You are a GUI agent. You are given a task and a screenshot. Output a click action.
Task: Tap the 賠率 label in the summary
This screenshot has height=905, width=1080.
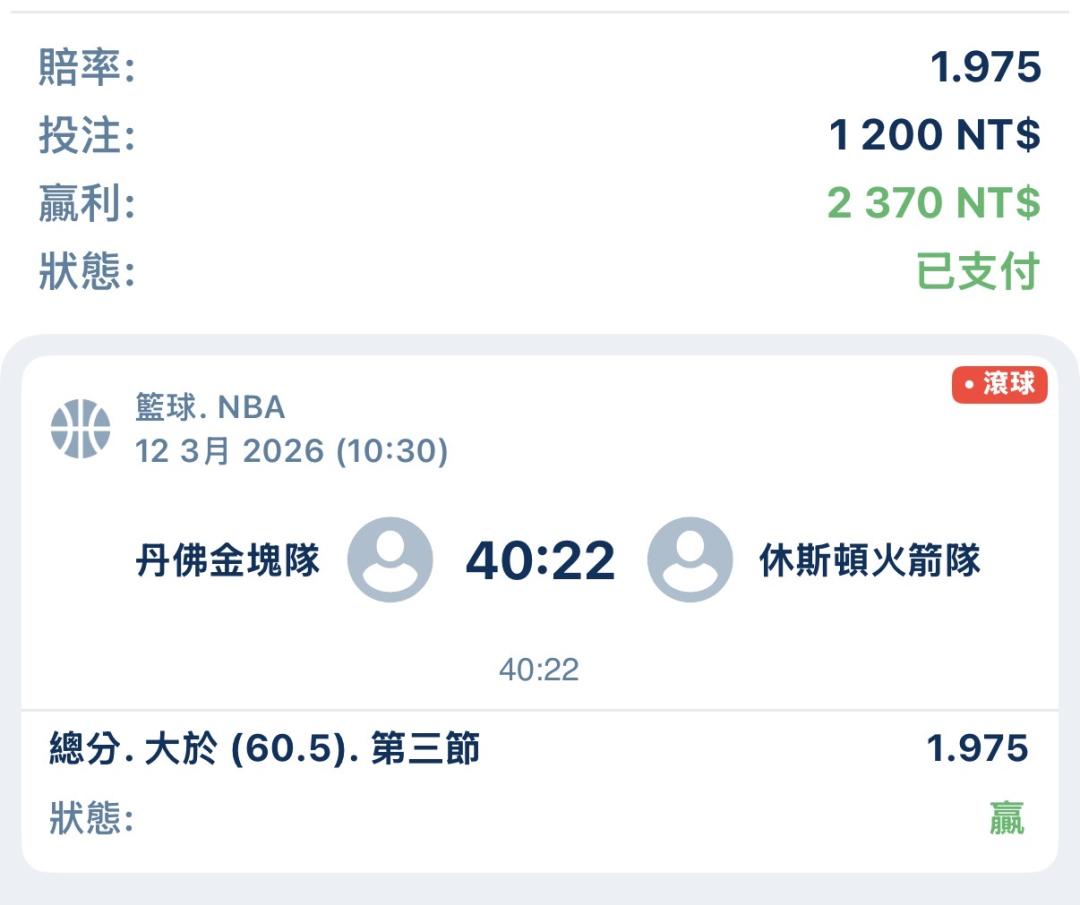pos(87,68)
